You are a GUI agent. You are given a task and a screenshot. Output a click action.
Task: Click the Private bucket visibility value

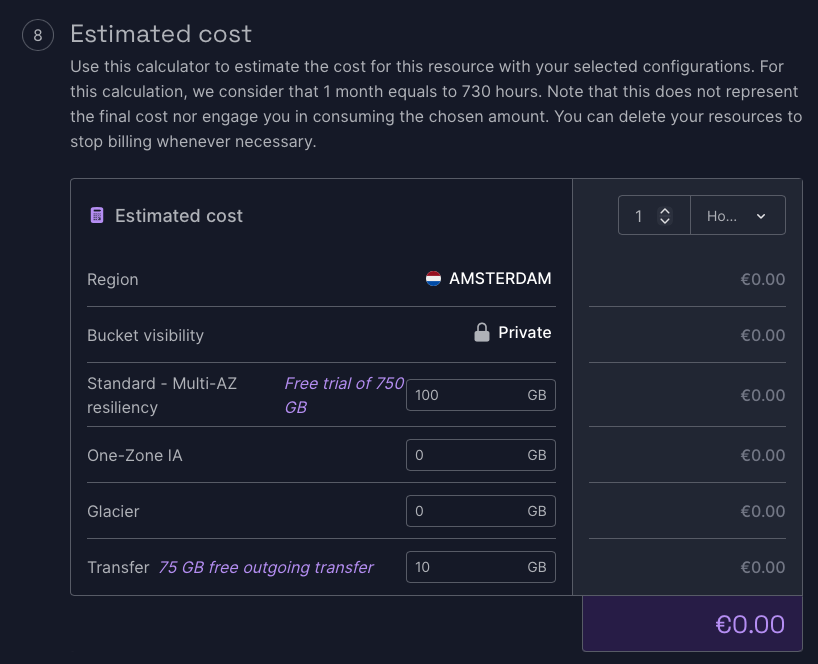pyautogui.click(x=524, y=333)
